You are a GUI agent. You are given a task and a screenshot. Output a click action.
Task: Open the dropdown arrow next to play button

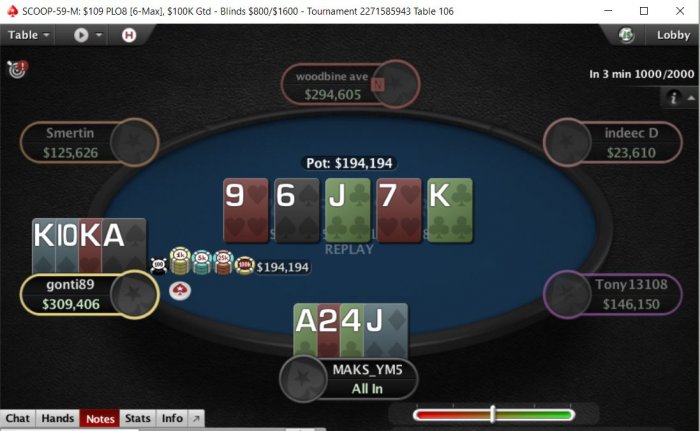pyautogui.click(x=99, y=35)
